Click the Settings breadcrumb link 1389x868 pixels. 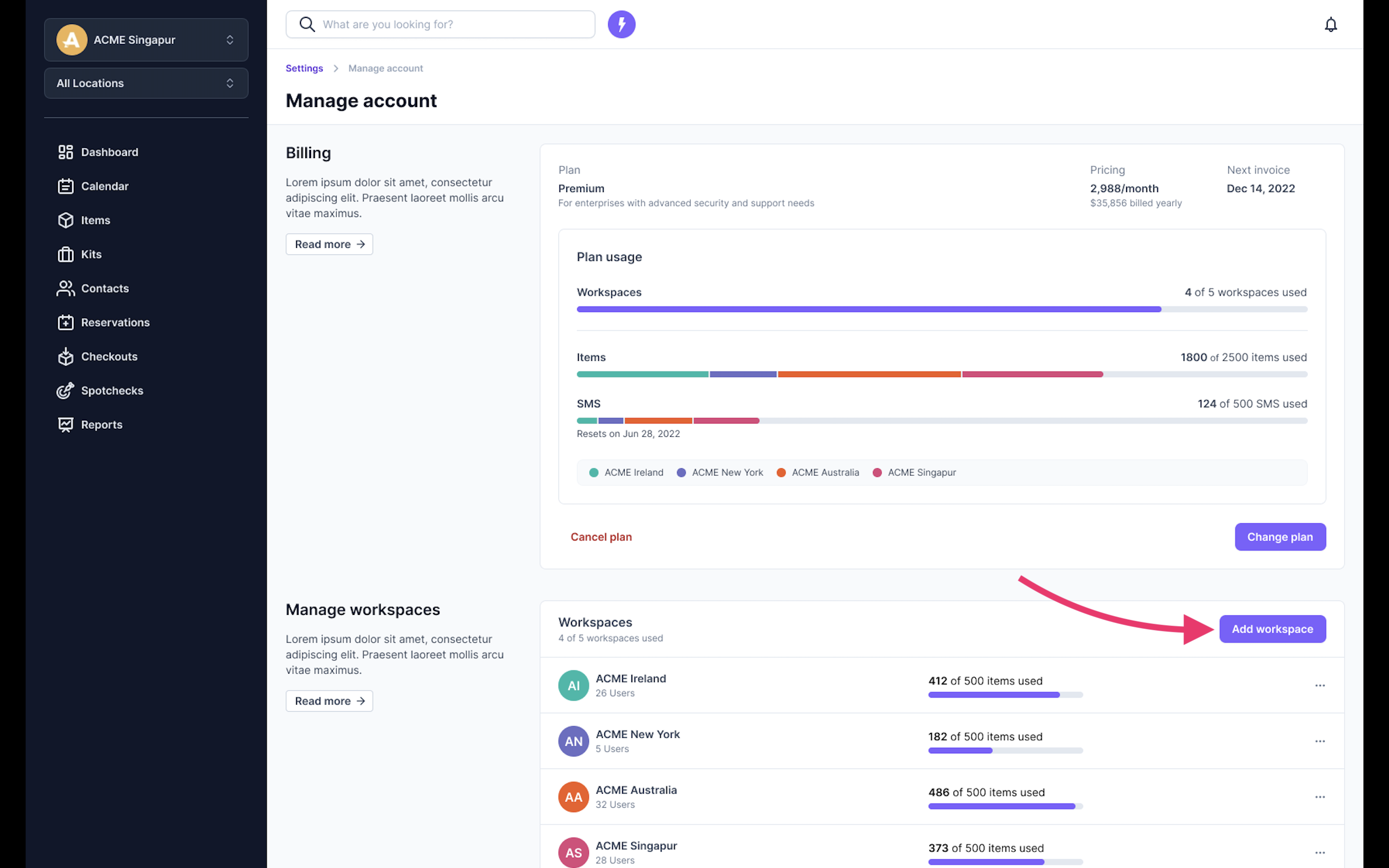point(304,68)
